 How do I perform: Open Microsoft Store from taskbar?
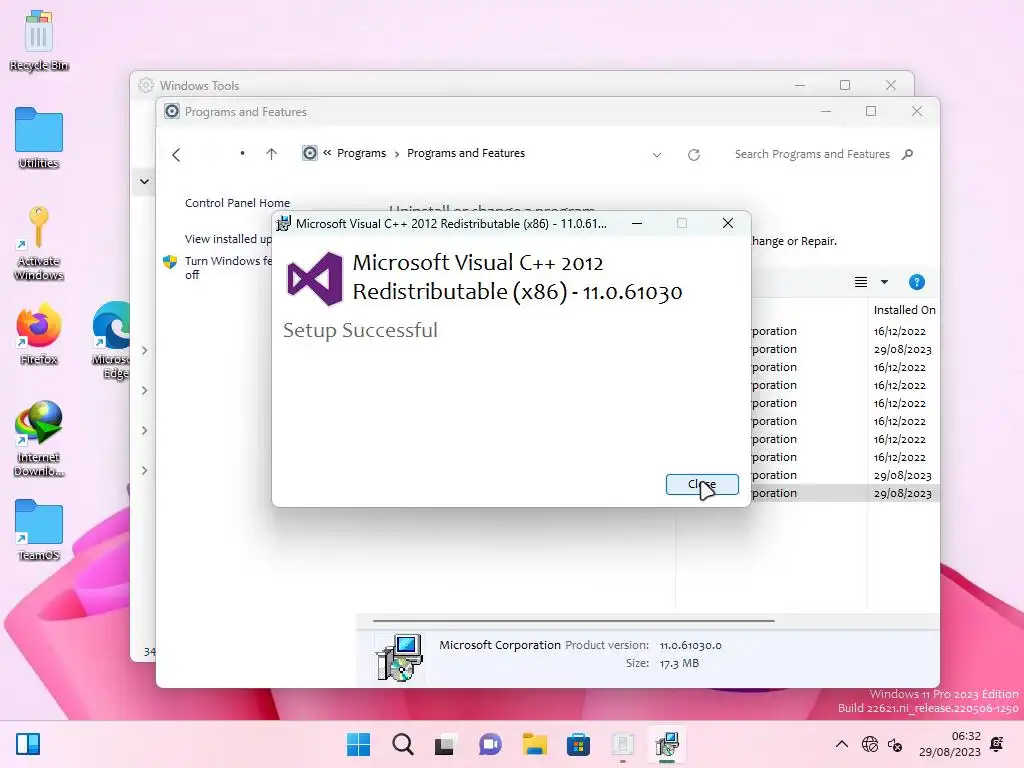click(578, 744)
